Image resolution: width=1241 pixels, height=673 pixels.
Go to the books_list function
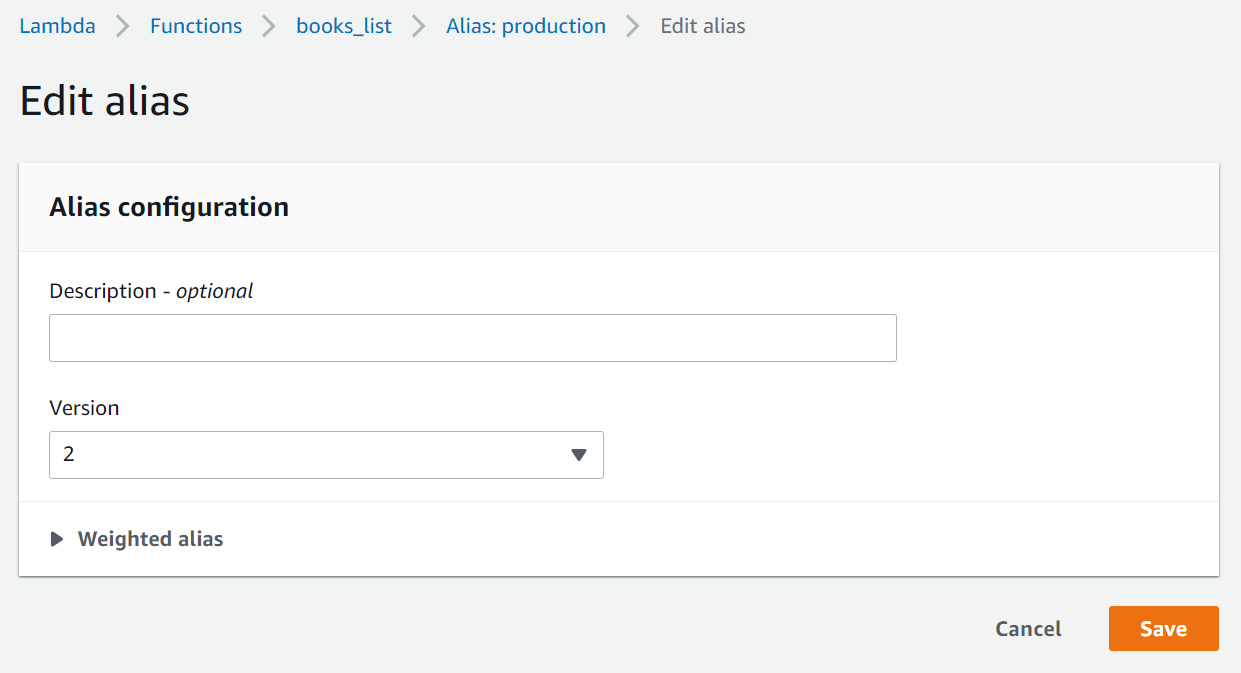pos(344,26)
